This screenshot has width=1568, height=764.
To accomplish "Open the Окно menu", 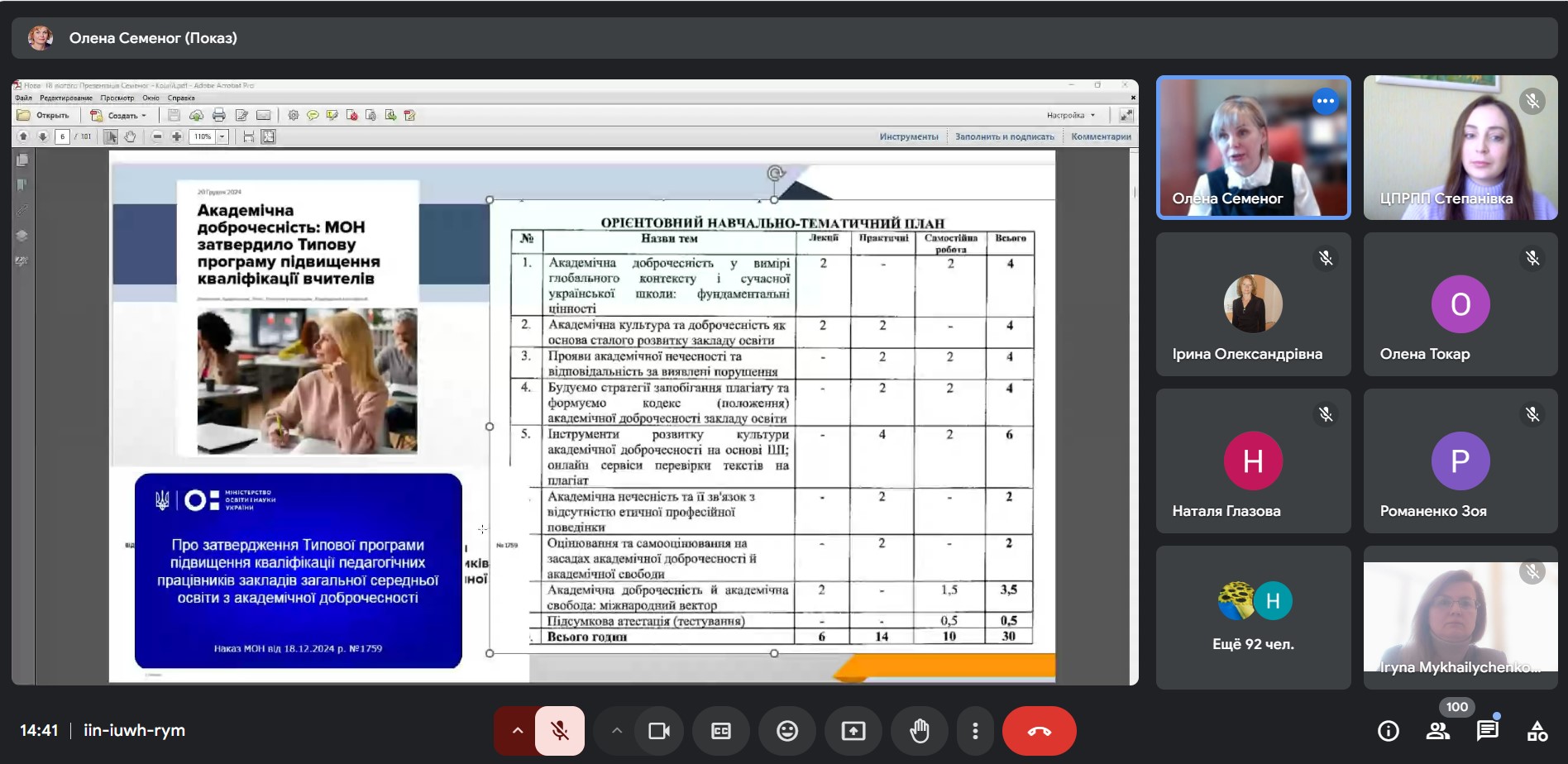I will tap(151, 98).
